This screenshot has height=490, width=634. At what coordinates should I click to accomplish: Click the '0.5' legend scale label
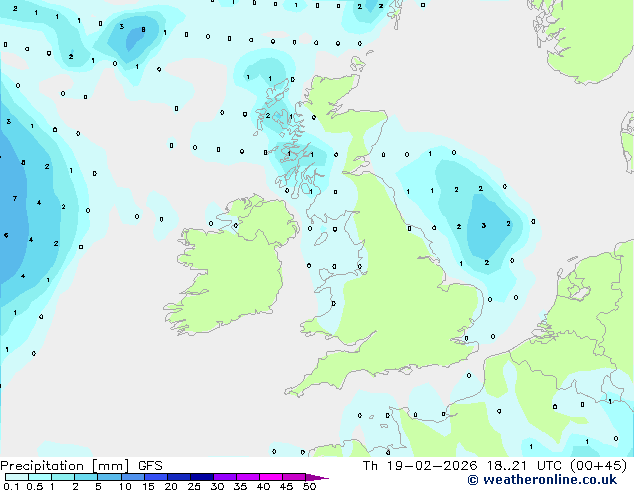34,486
